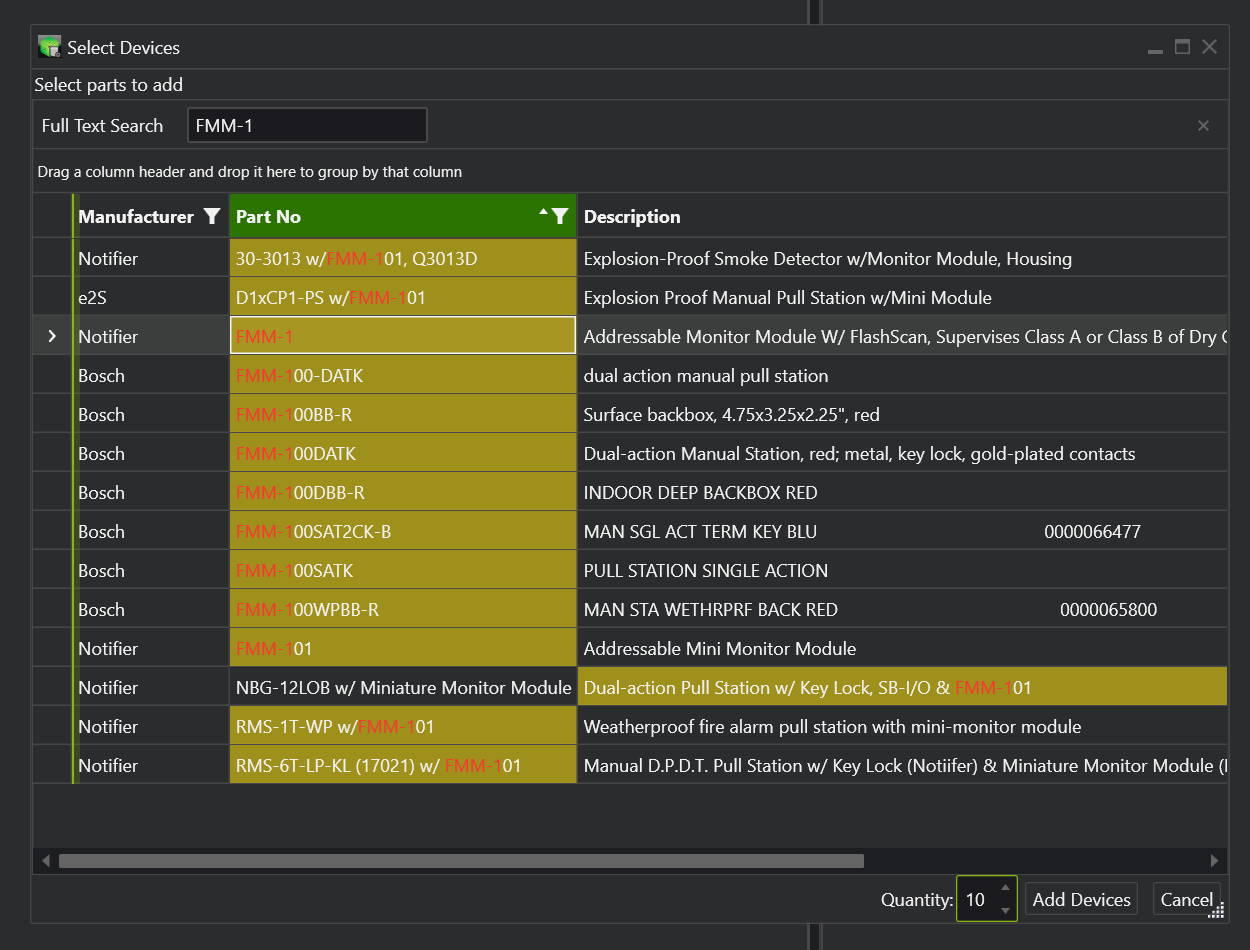Open the Part No column filter
Image resolution: width=1250 pixels, height=950 pixels.
click(560, 216)
